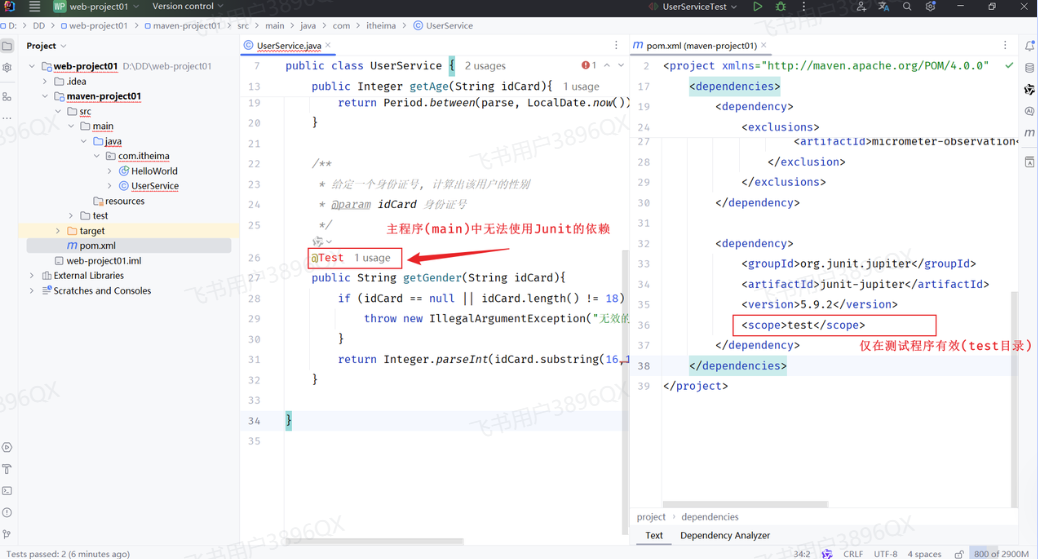The width and height of the screenshot is (1038, 559).
Task: Open the Maven tool window icon
Action: tap(1029, 132)
